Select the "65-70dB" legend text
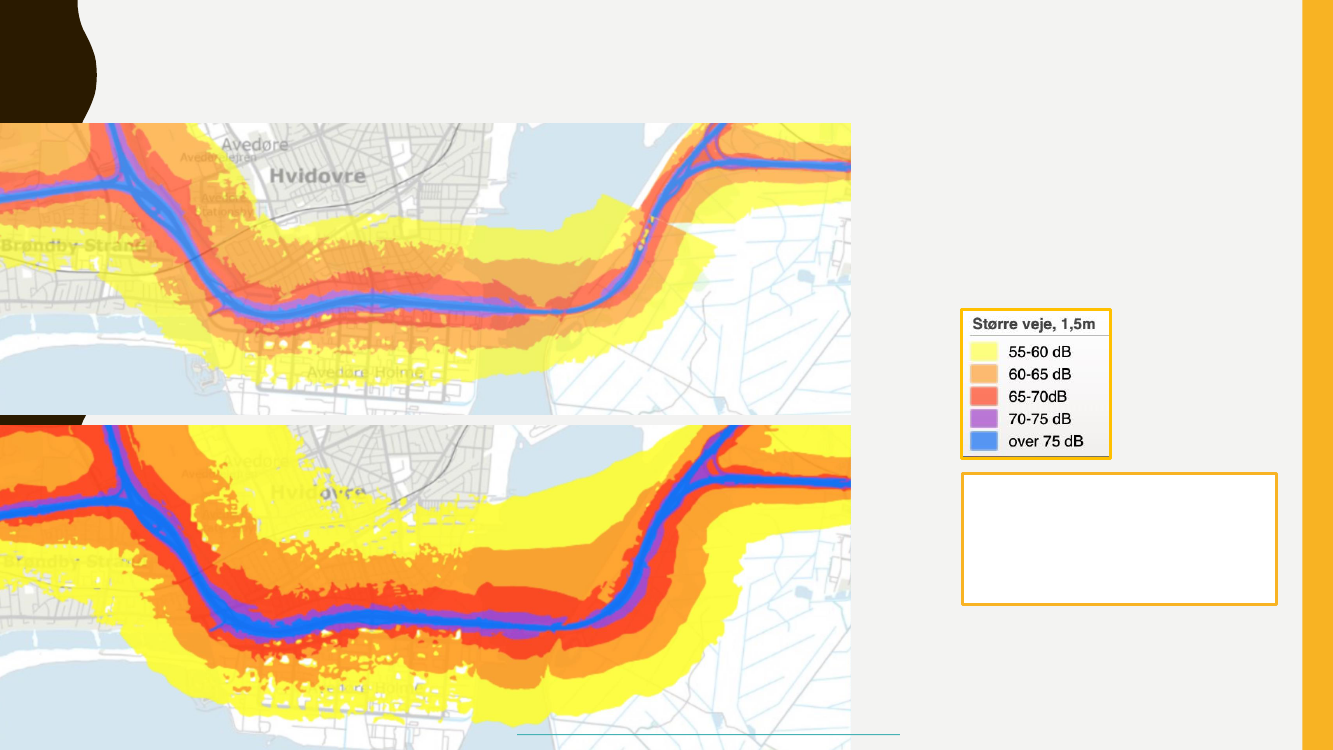Viewport: 1333px width, 750px height. point(1038,396)
